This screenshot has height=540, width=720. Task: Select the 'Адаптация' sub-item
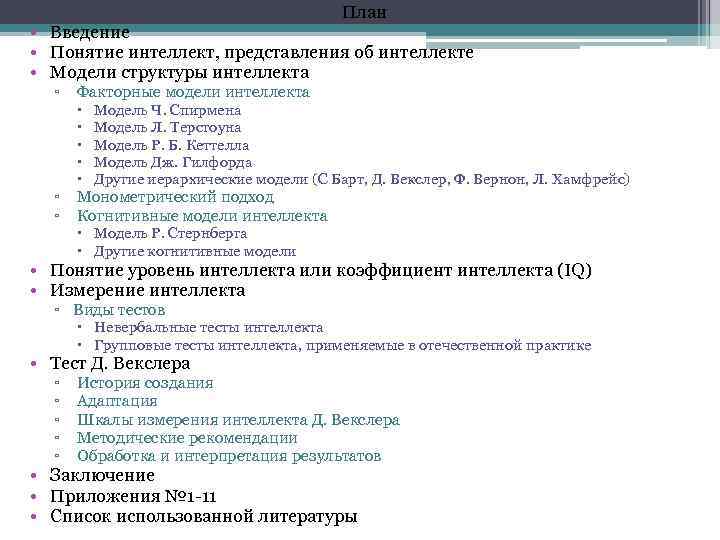click(117, 401)
